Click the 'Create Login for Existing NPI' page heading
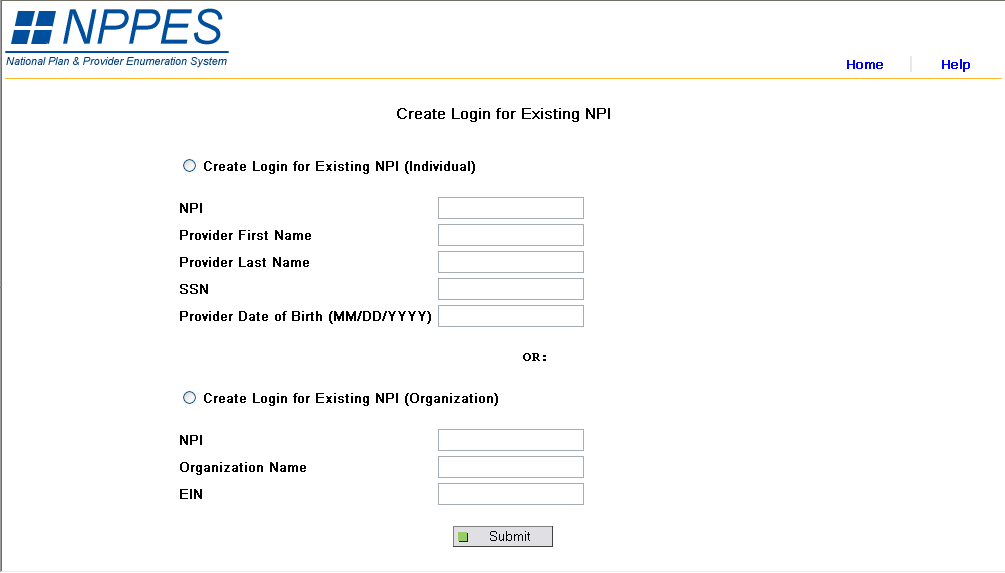 (503, 114)
